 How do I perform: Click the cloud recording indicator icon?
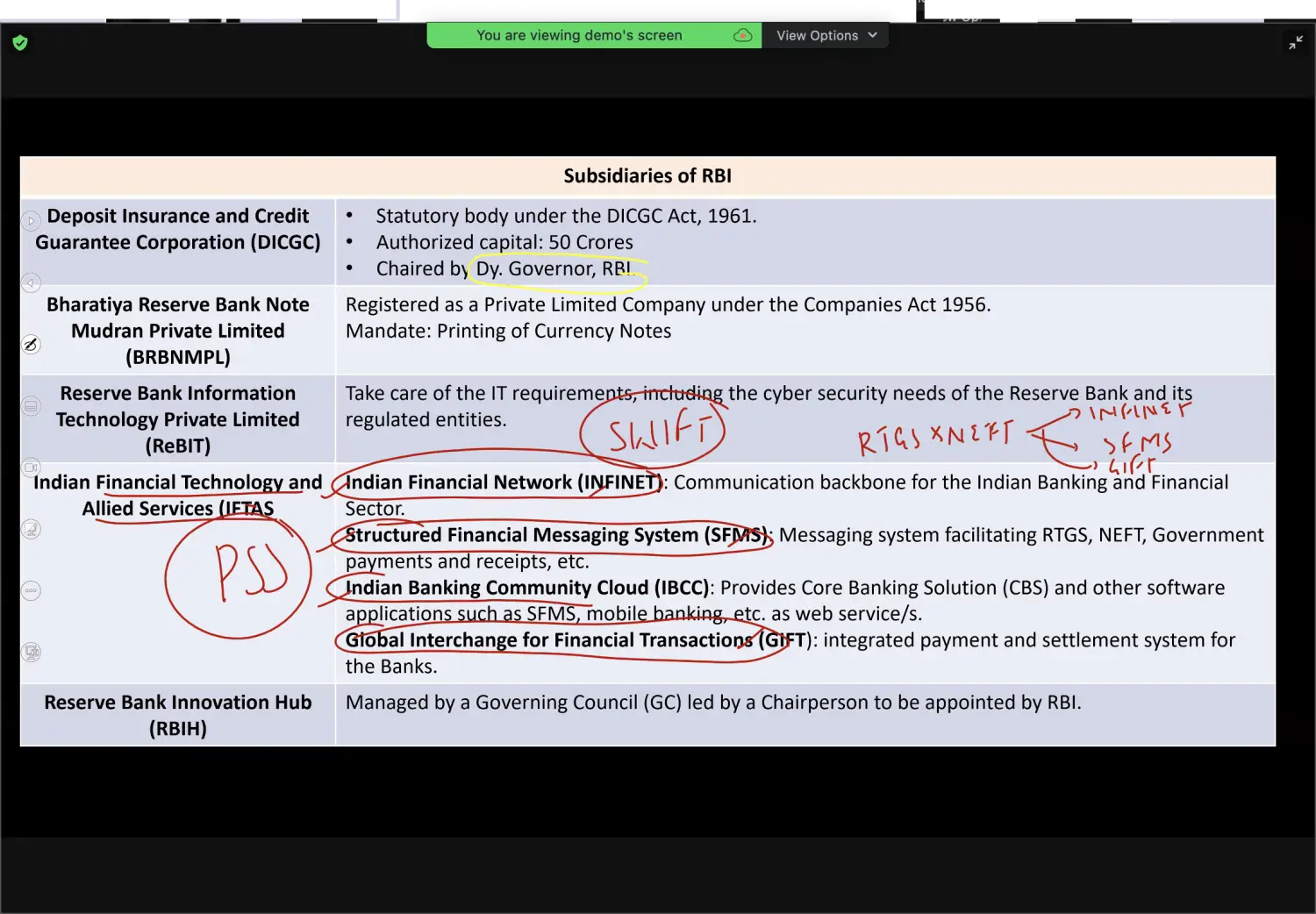[x=742, y=35]
